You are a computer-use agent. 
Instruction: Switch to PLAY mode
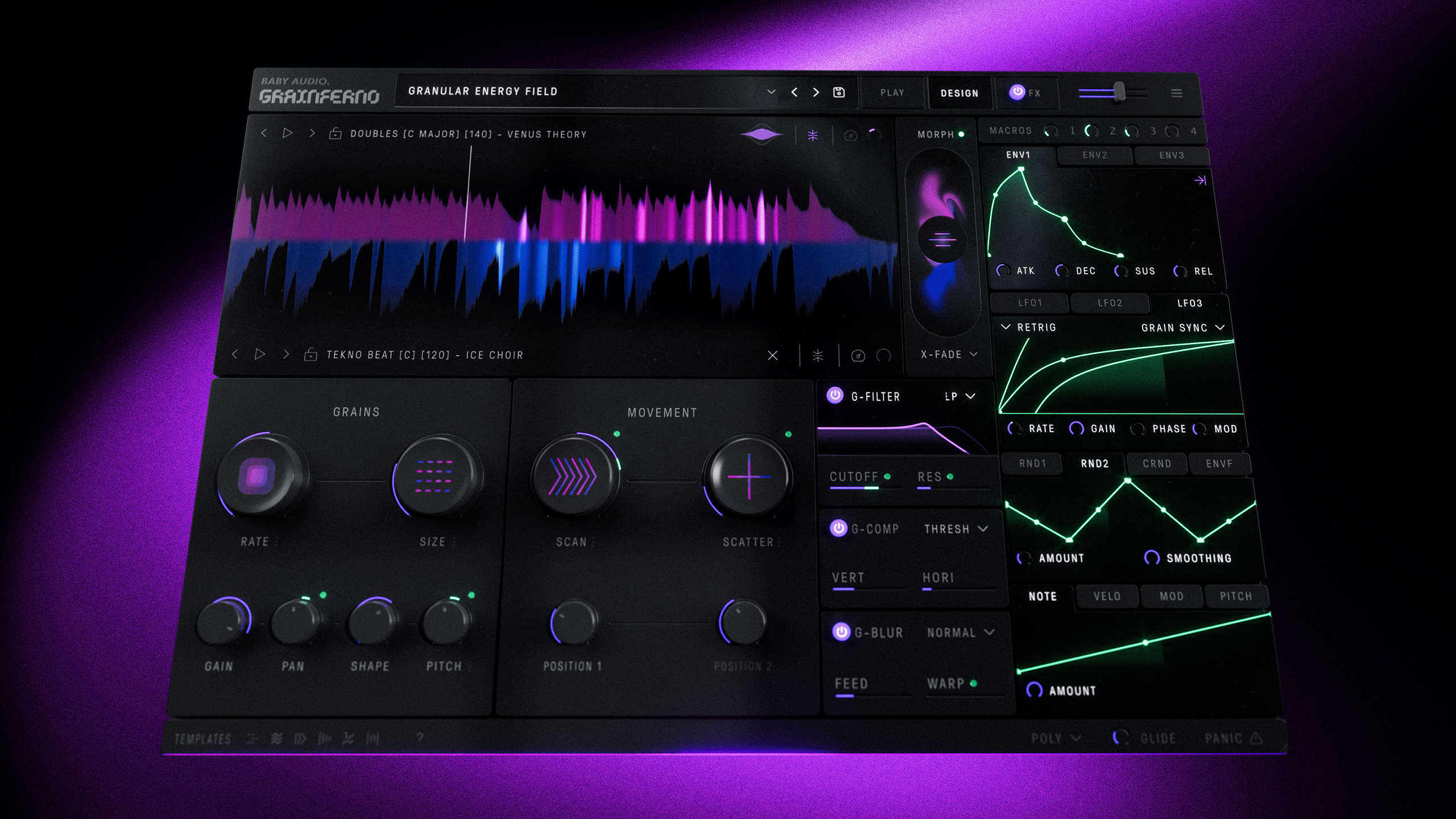892,92
